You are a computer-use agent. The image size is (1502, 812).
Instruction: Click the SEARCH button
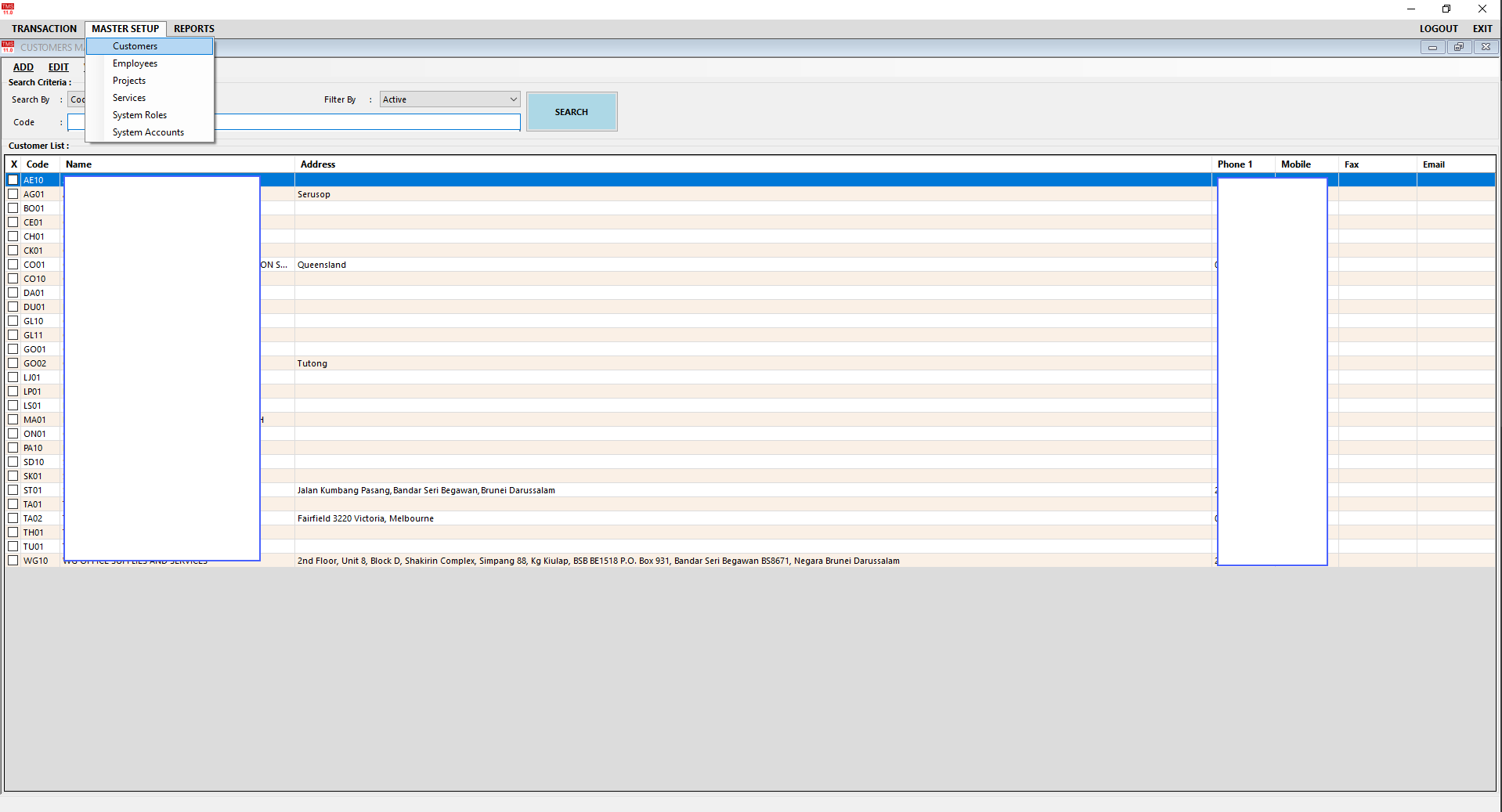point(572,112)
